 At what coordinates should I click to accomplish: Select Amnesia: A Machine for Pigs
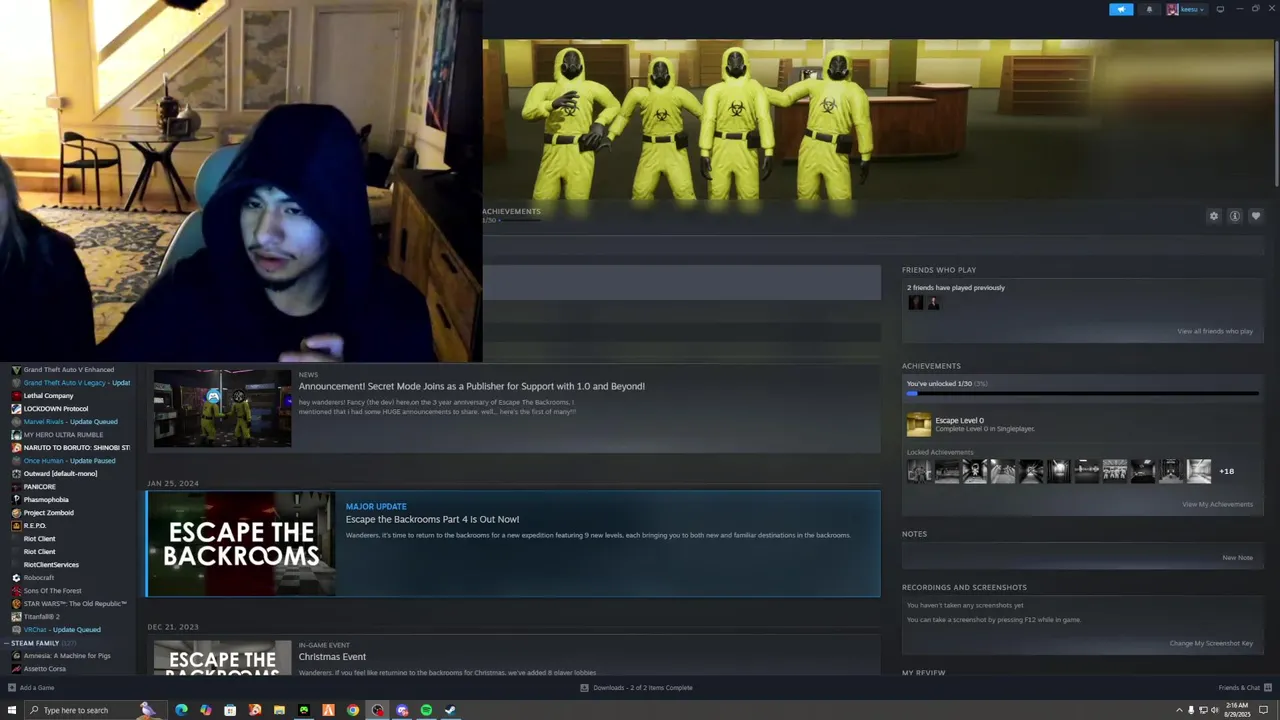tap(67, 656)
